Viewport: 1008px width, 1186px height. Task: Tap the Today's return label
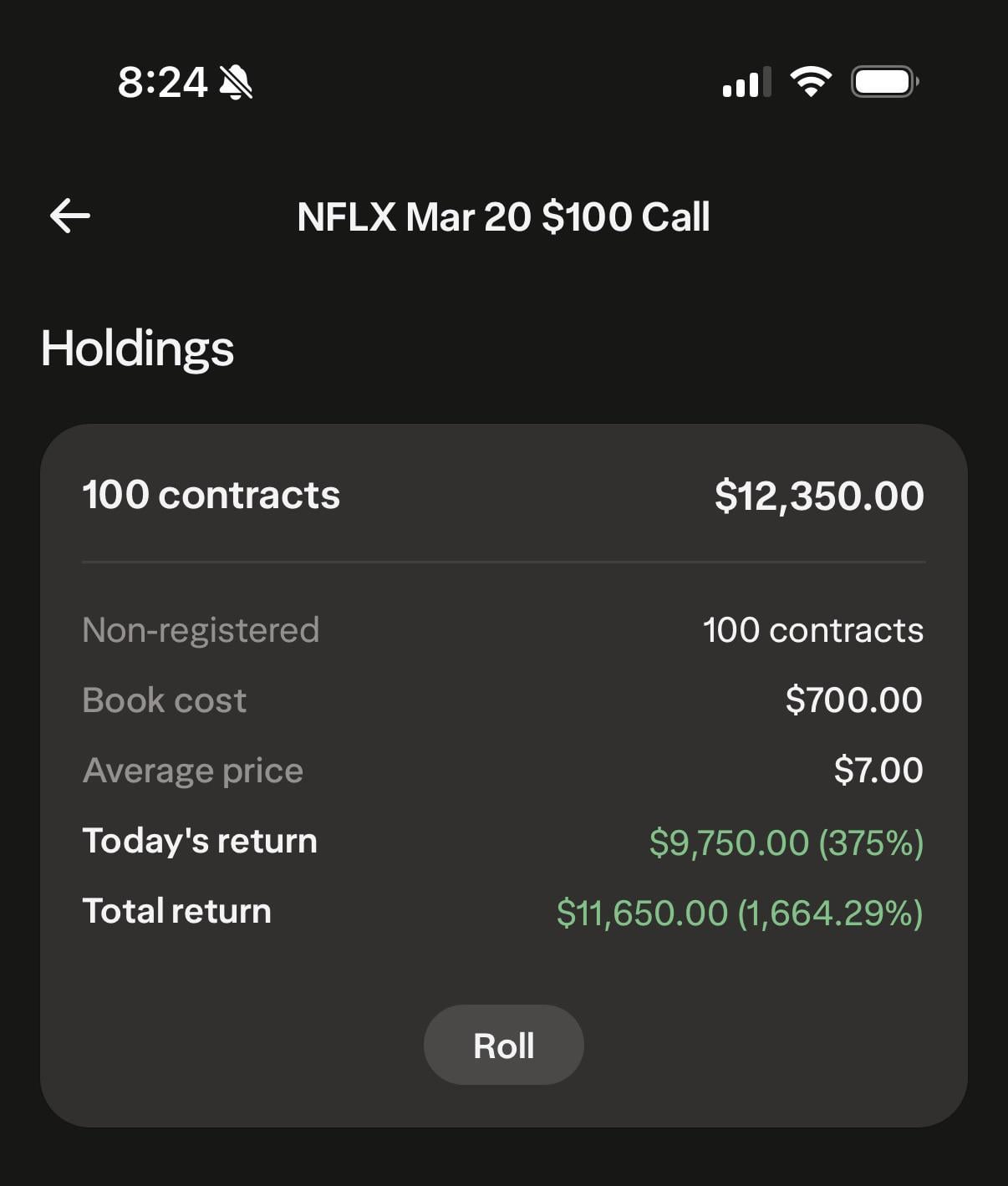tap(200, 841)
